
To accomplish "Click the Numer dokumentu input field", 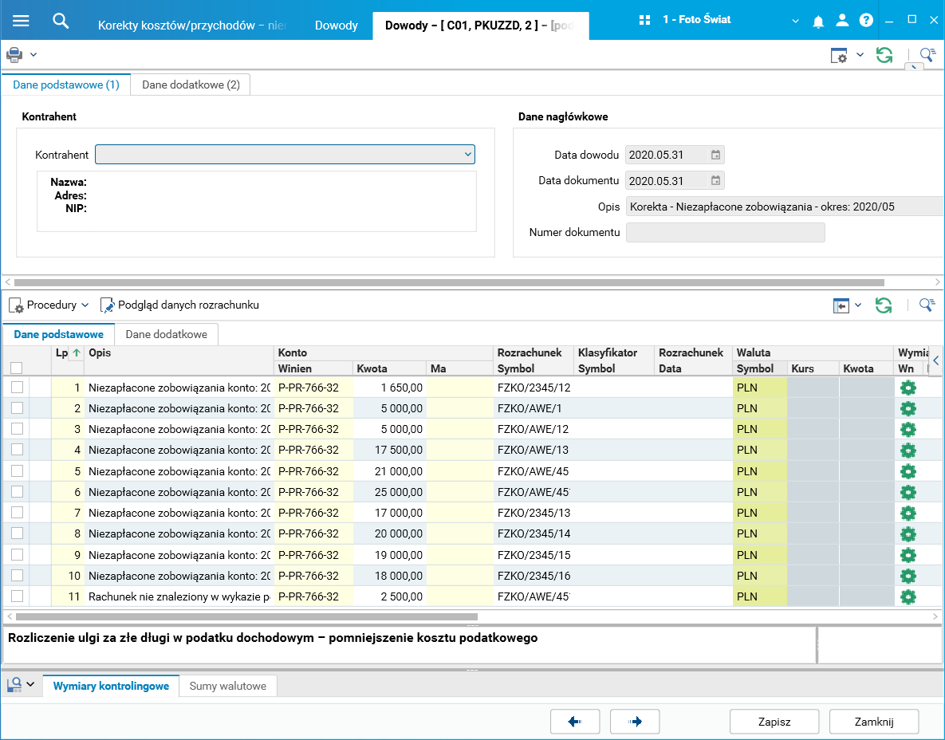I will click(724, 233).
